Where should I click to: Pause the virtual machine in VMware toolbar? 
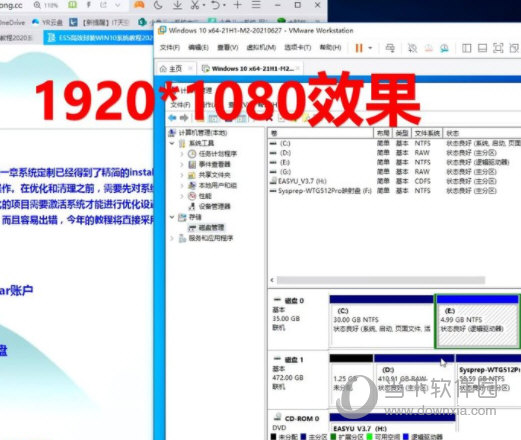[359, 48]
